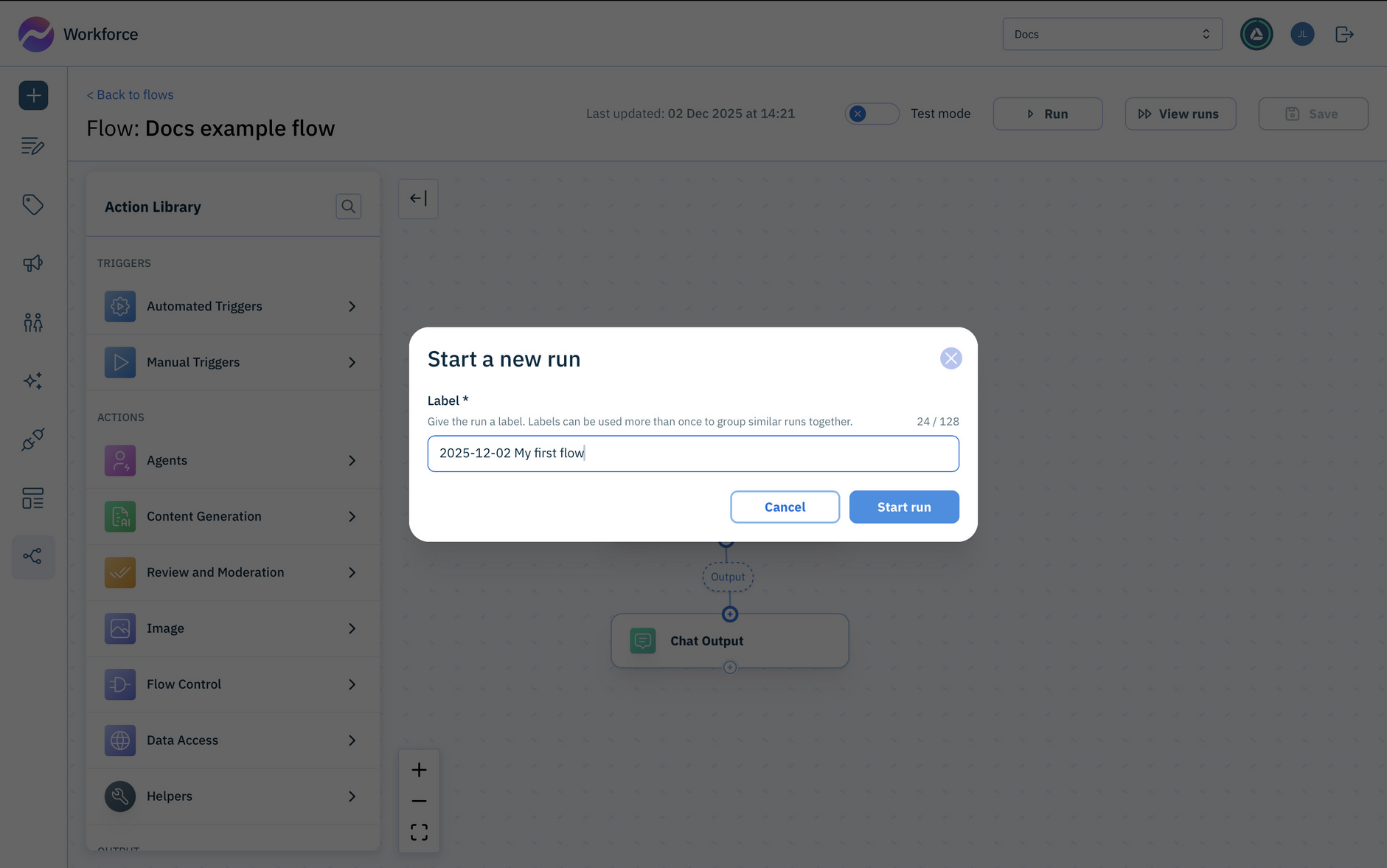Click the JL avatar circle

point(1302,33)
